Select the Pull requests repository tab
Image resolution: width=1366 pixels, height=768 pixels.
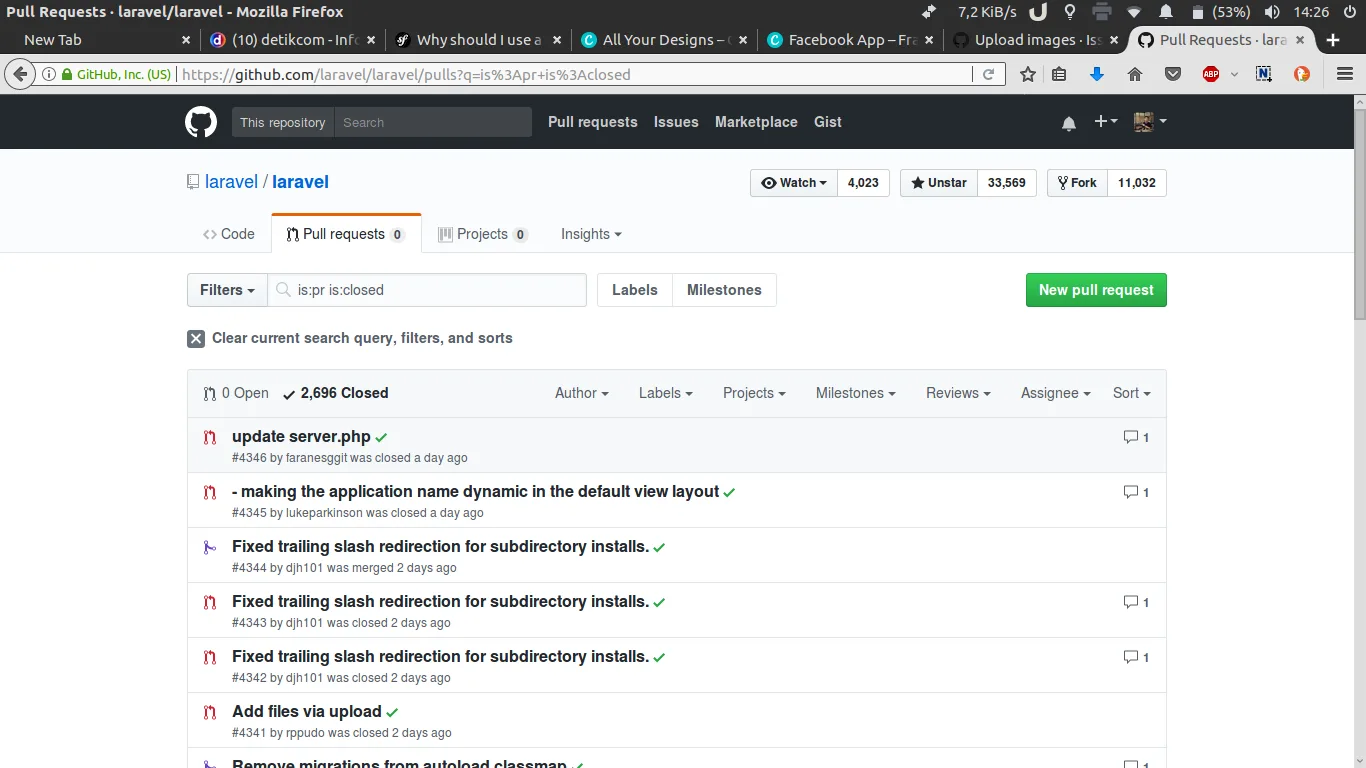[345, 234]
